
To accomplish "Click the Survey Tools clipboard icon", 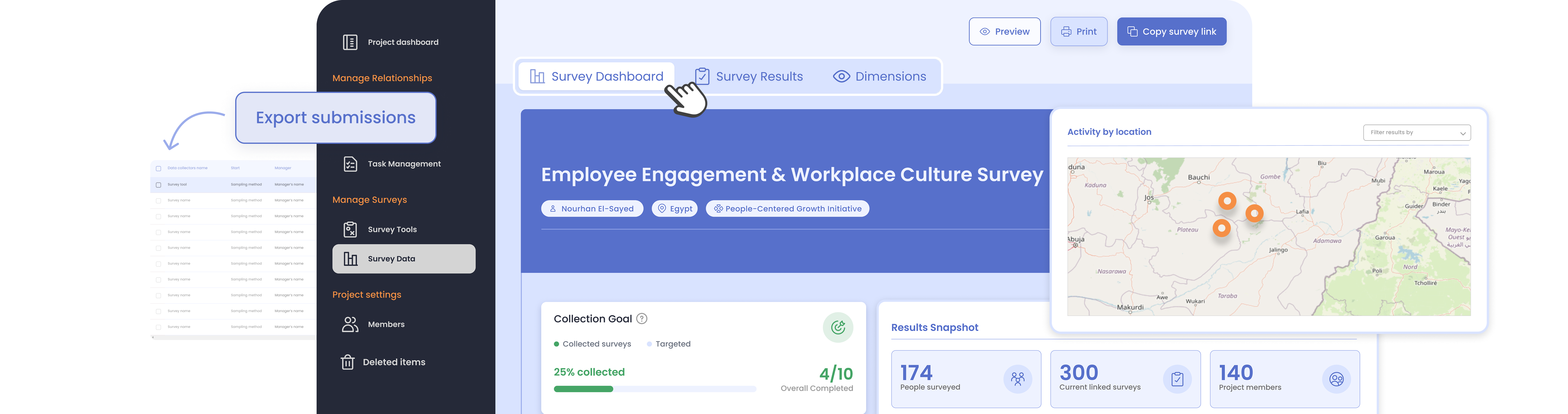I will tap(350, 230).
